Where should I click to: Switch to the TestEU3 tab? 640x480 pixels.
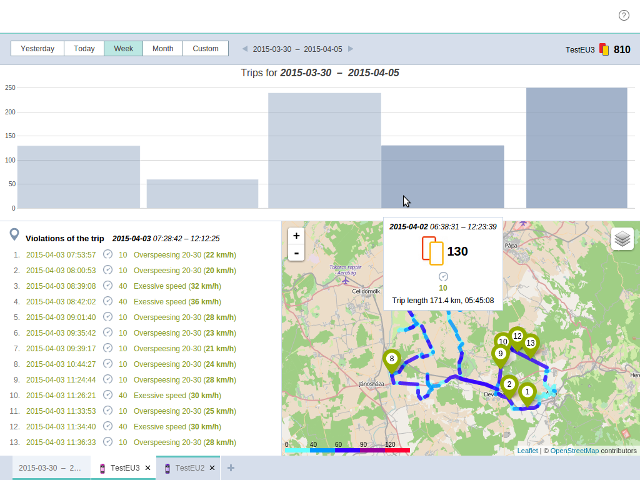125,468
